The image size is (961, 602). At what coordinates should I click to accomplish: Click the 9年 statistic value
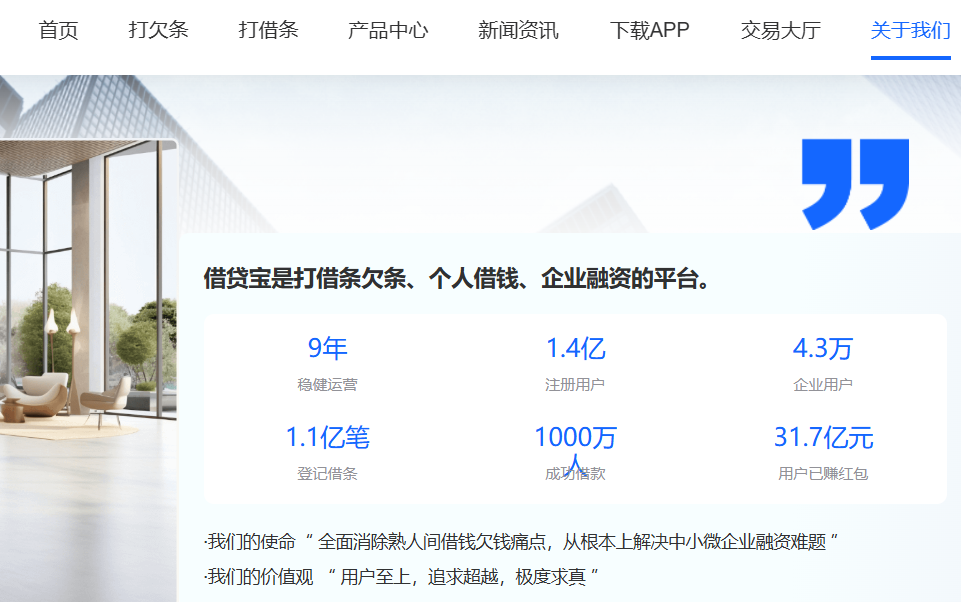tap(327, 348)
